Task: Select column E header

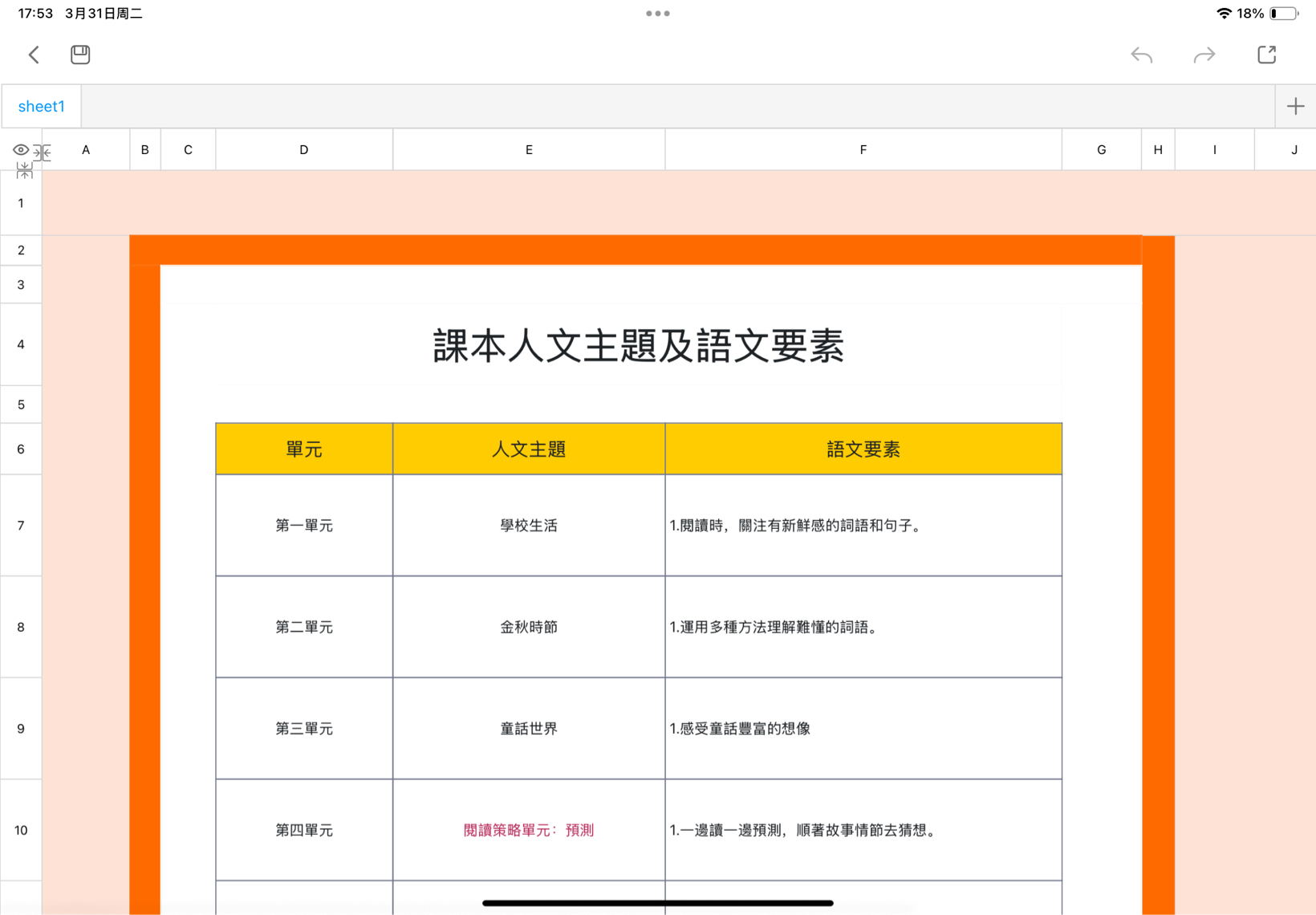Action: coord(529,150)
